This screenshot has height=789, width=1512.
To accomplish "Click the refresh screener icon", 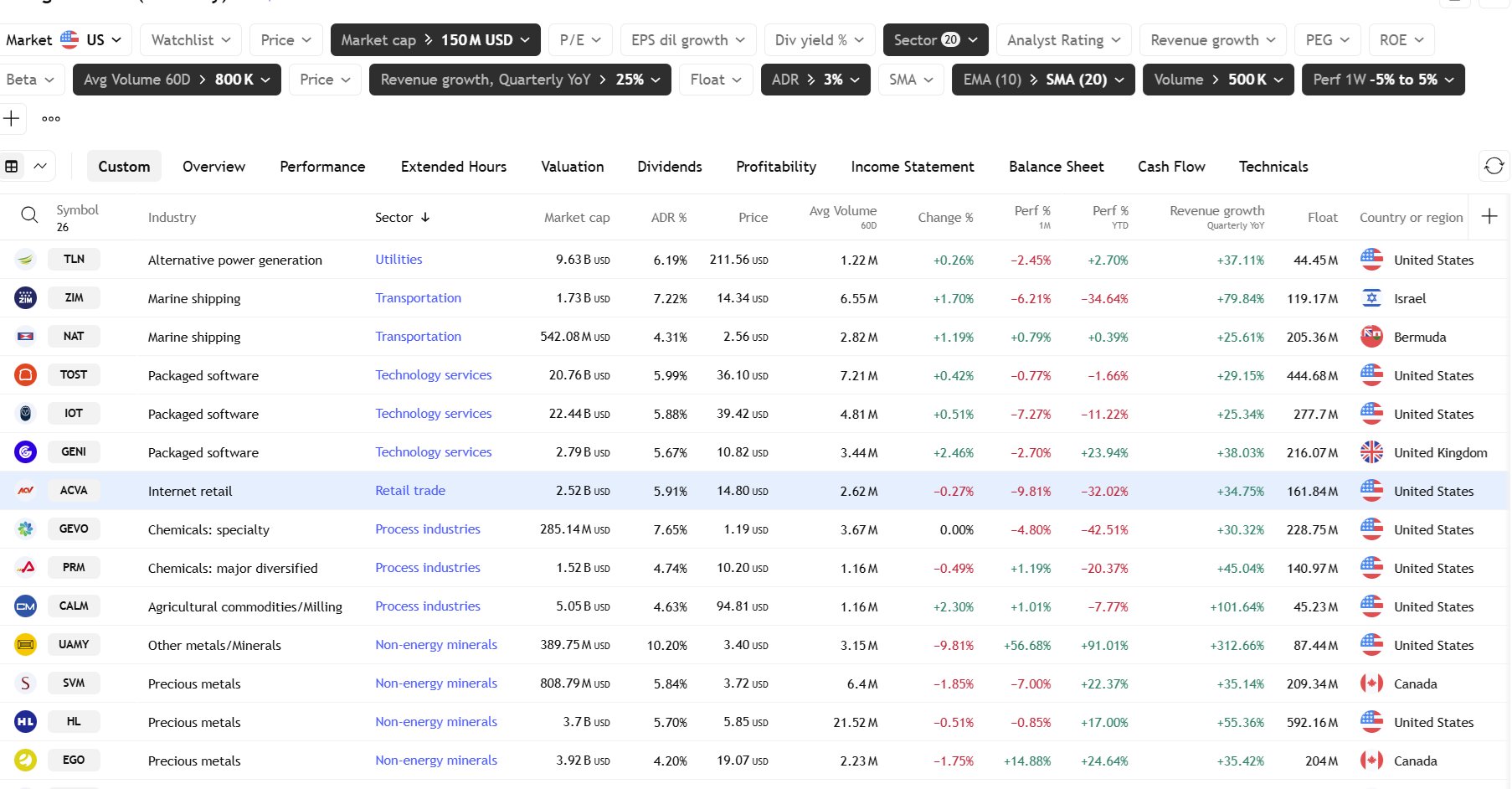I will 1494,166.
